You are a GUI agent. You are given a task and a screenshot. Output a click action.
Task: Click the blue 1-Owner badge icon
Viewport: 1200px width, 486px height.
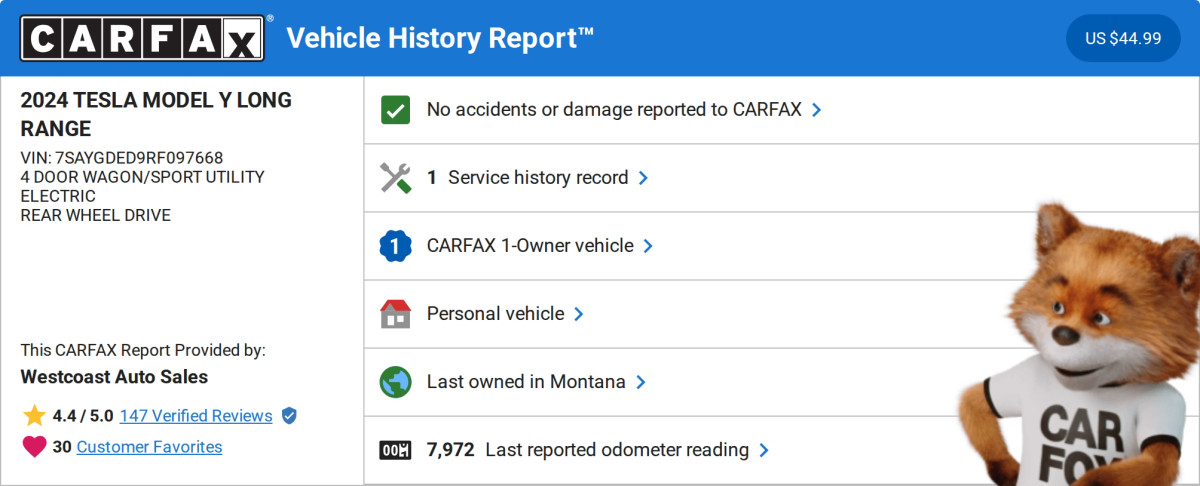(x=396, y=246)
